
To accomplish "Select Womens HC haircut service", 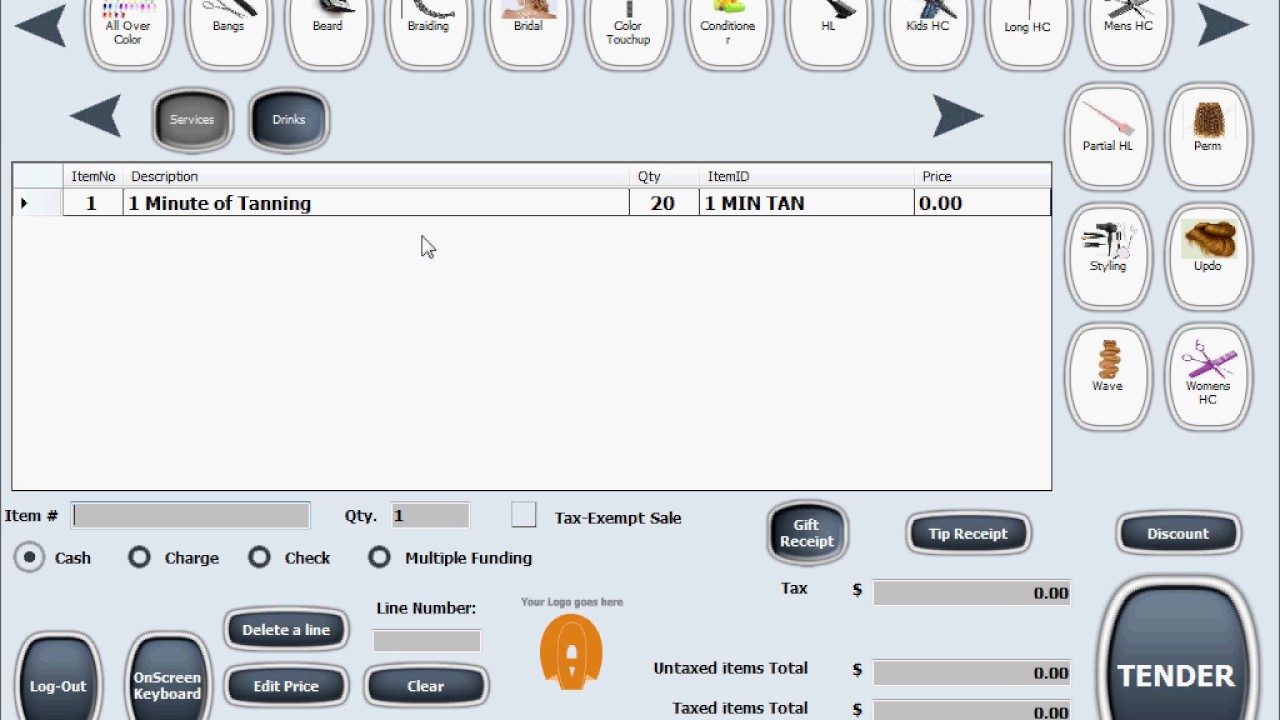I will click(1208, 376).
